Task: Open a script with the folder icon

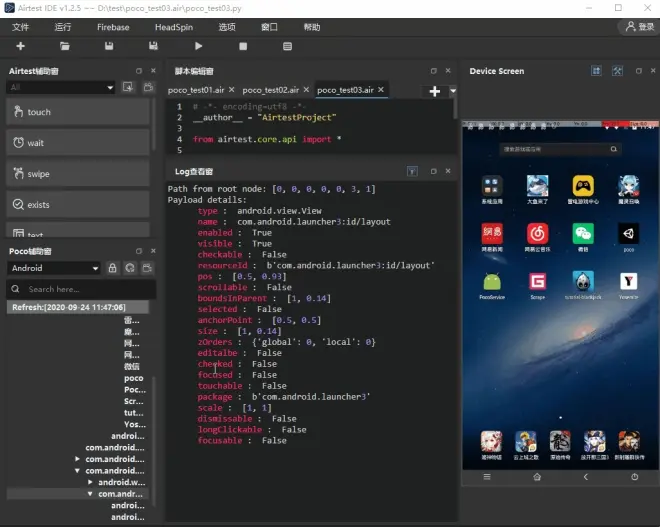Action: (x=64, y=46)
